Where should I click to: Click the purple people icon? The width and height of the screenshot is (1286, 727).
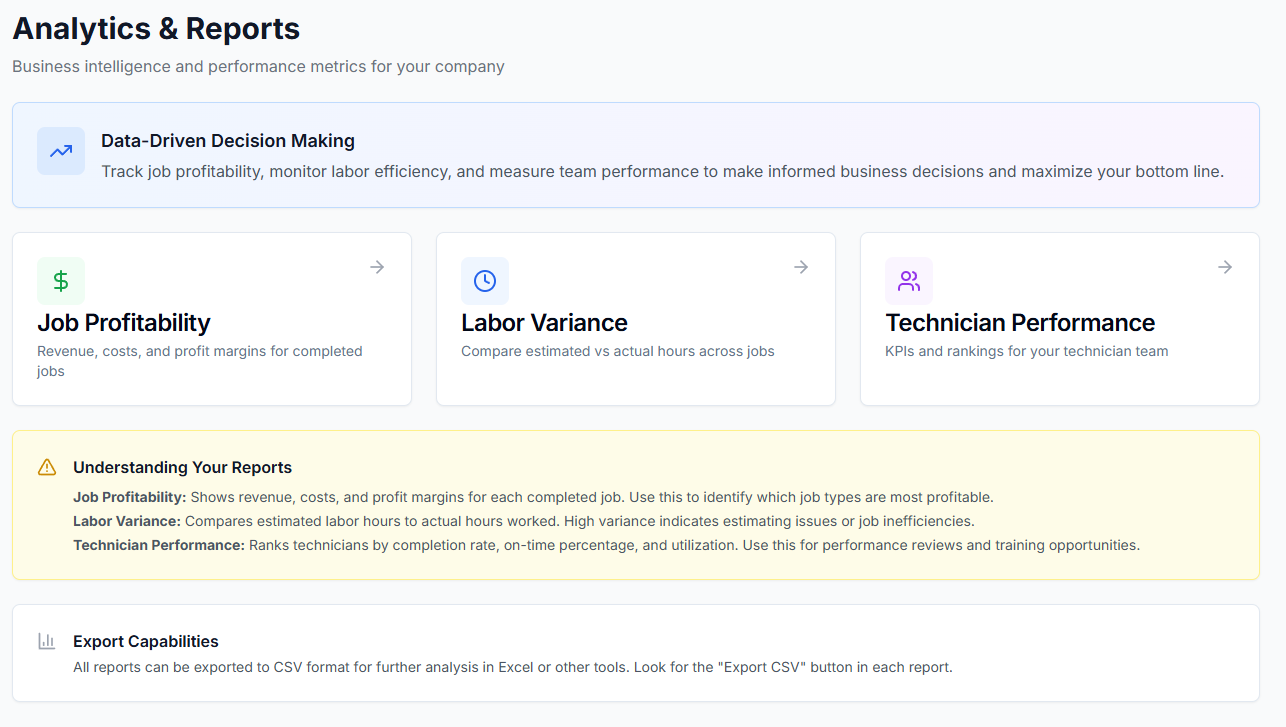[x=909, y=281]
